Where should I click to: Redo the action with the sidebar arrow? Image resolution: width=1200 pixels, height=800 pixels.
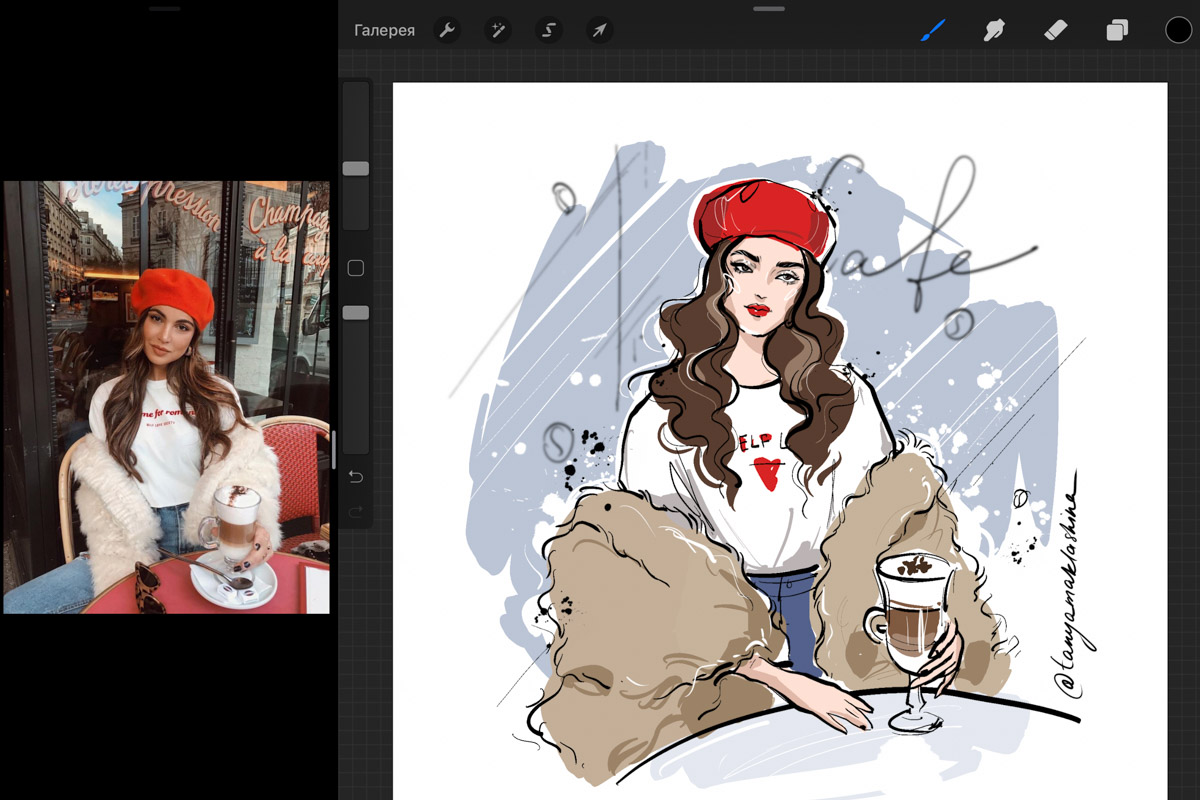[x=355, y=512]
